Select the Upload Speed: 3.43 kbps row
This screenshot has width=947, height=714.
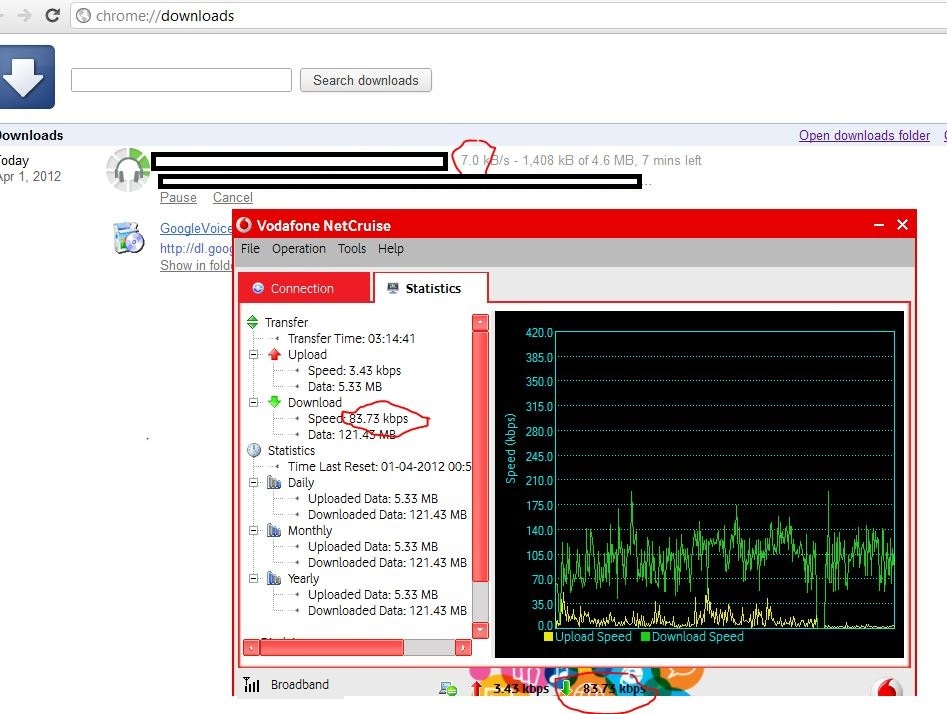pyautogui.click(x=354, y=370)
